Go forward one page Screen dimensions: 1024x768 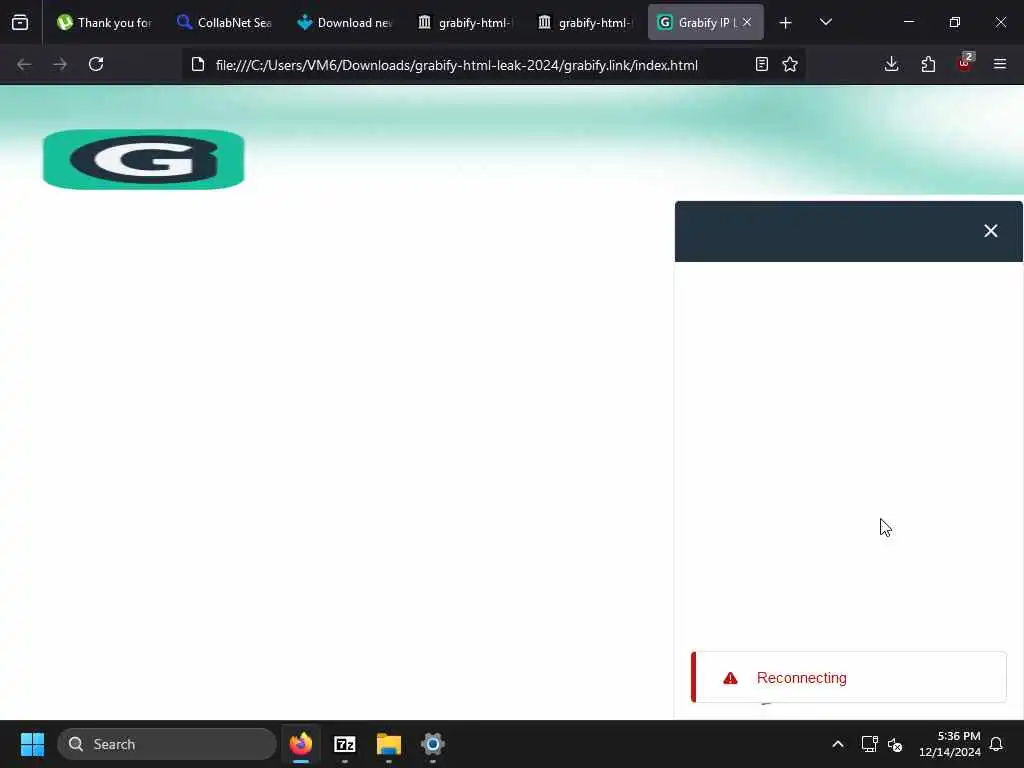click(60, 65)
